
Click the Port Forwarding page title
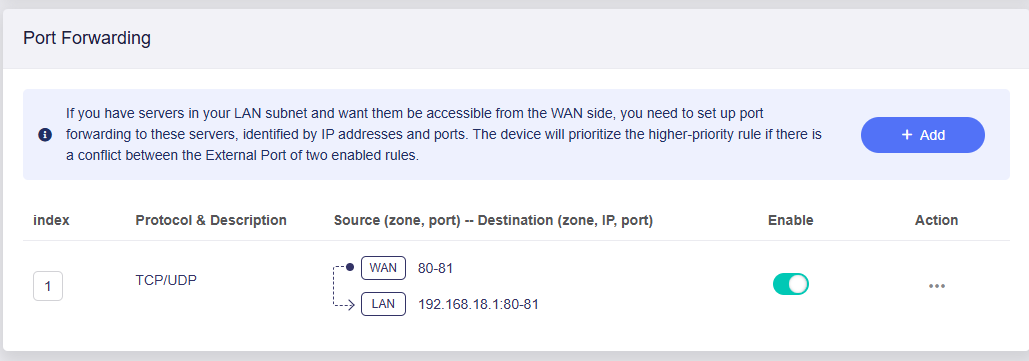87,38
